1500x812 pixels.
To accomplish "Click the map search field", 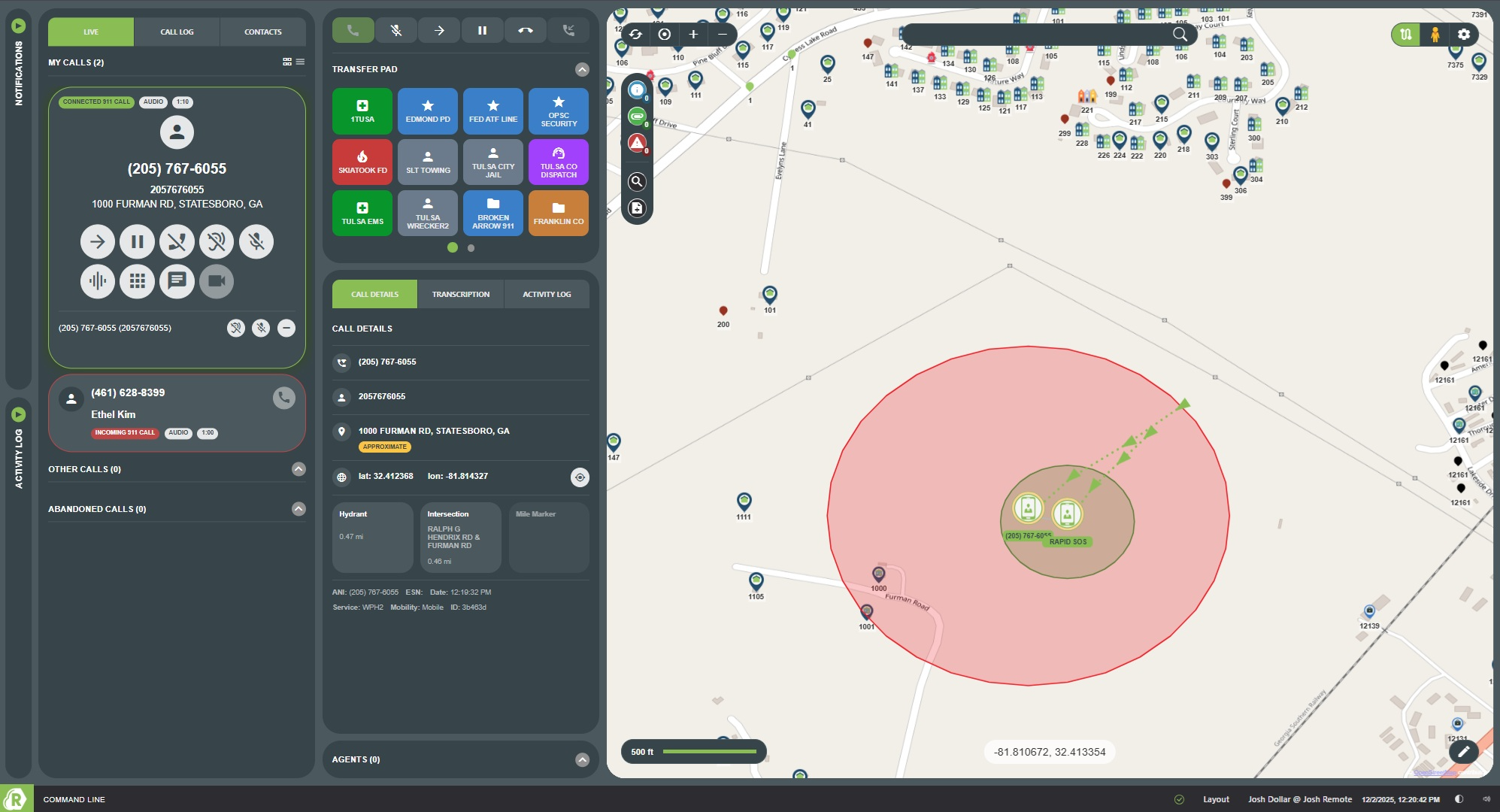I will click(1038, 34).
